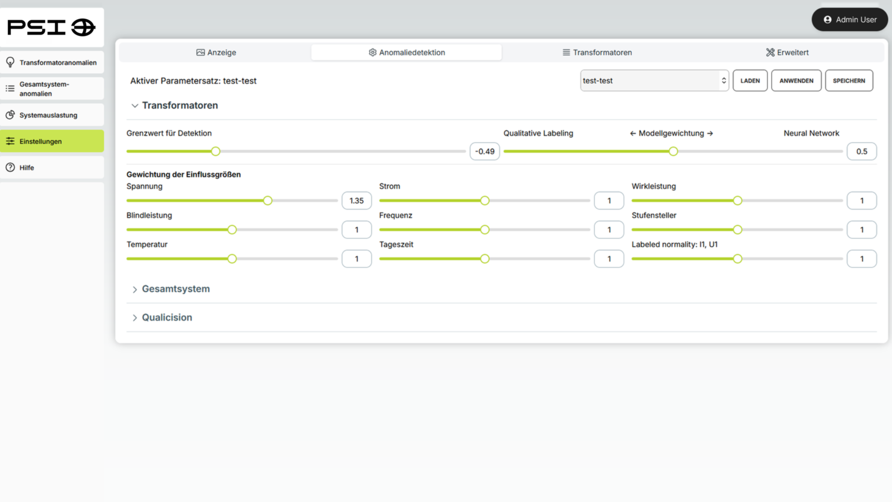The image size is (892, 502).
Task: Click the Hilfe question mark icon
Action: coord(11,168)
